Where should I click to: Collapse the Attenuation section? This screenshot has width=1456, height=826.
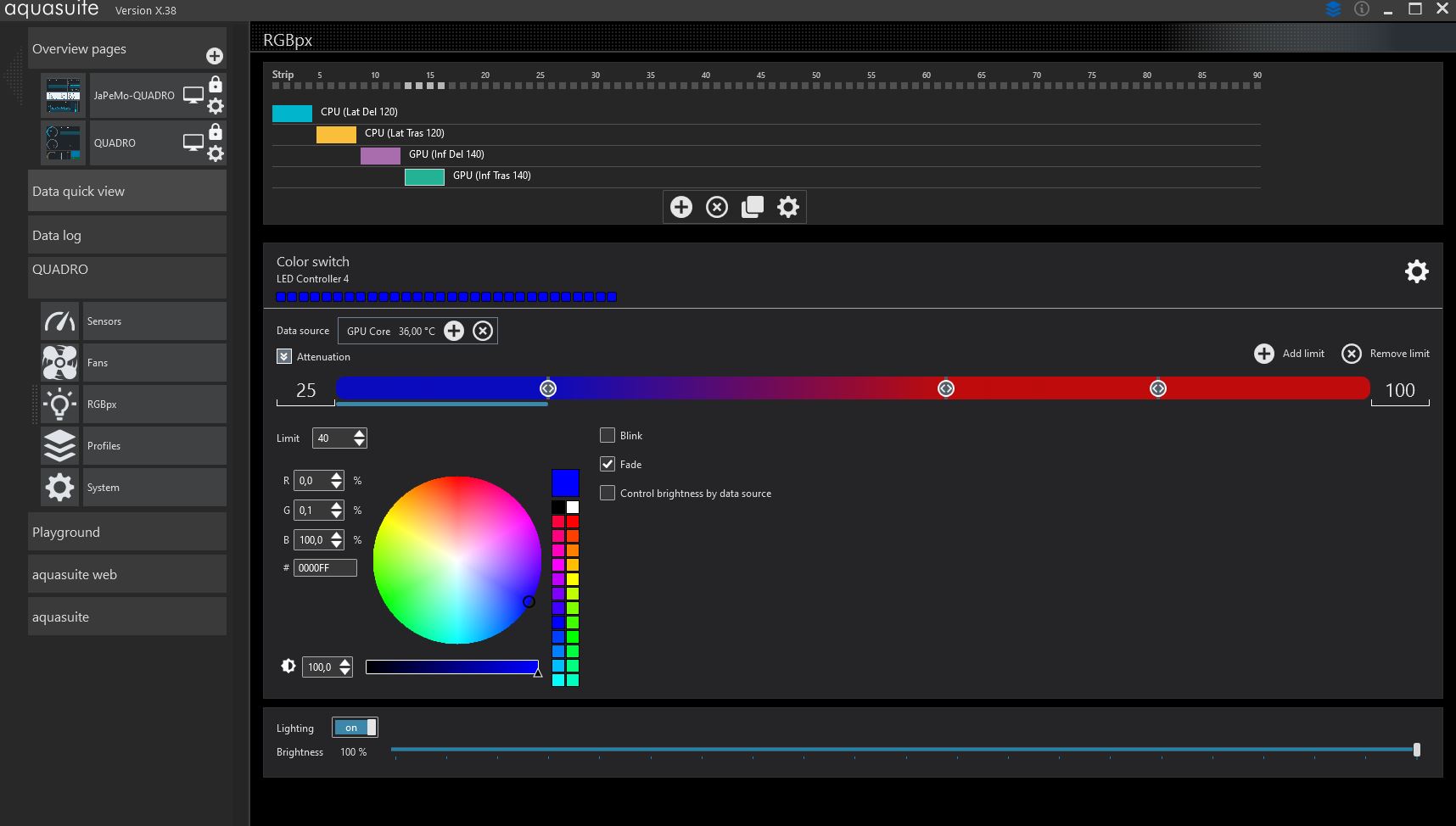point(284,357)
